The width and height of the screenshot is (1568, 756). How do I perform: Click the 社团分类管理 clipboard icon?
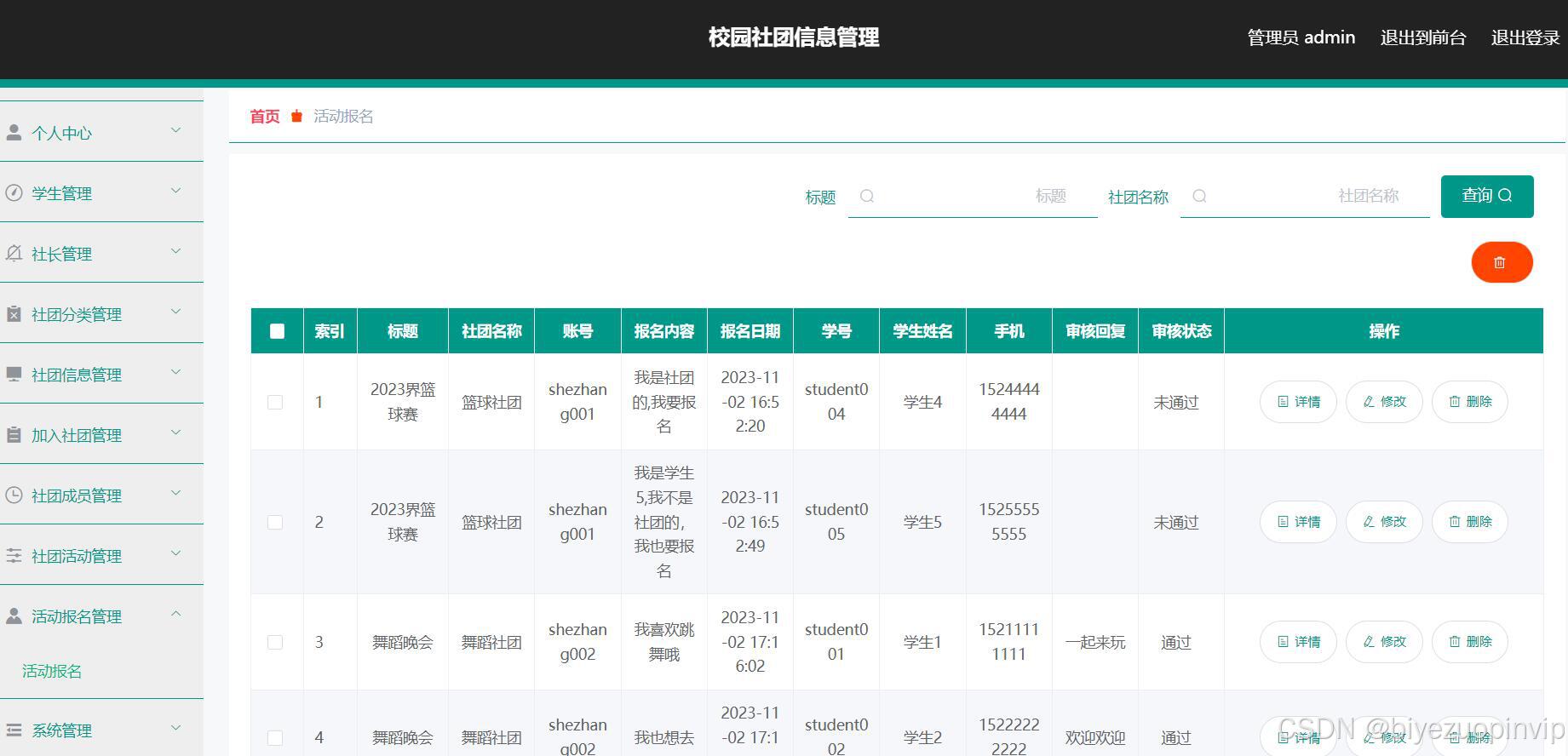coord(14,313)
